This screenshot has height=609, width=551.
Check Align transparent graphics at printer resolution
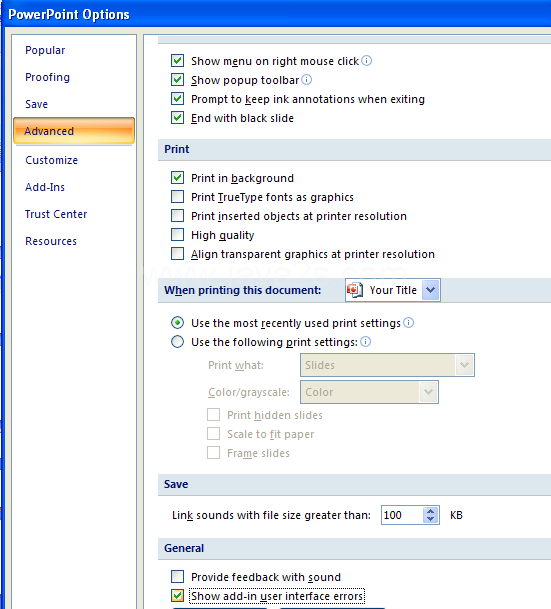(177, 254)
